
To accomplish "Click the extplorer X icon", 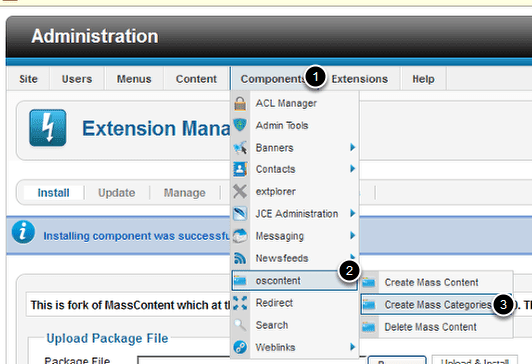I will click(x=240, y=191).
